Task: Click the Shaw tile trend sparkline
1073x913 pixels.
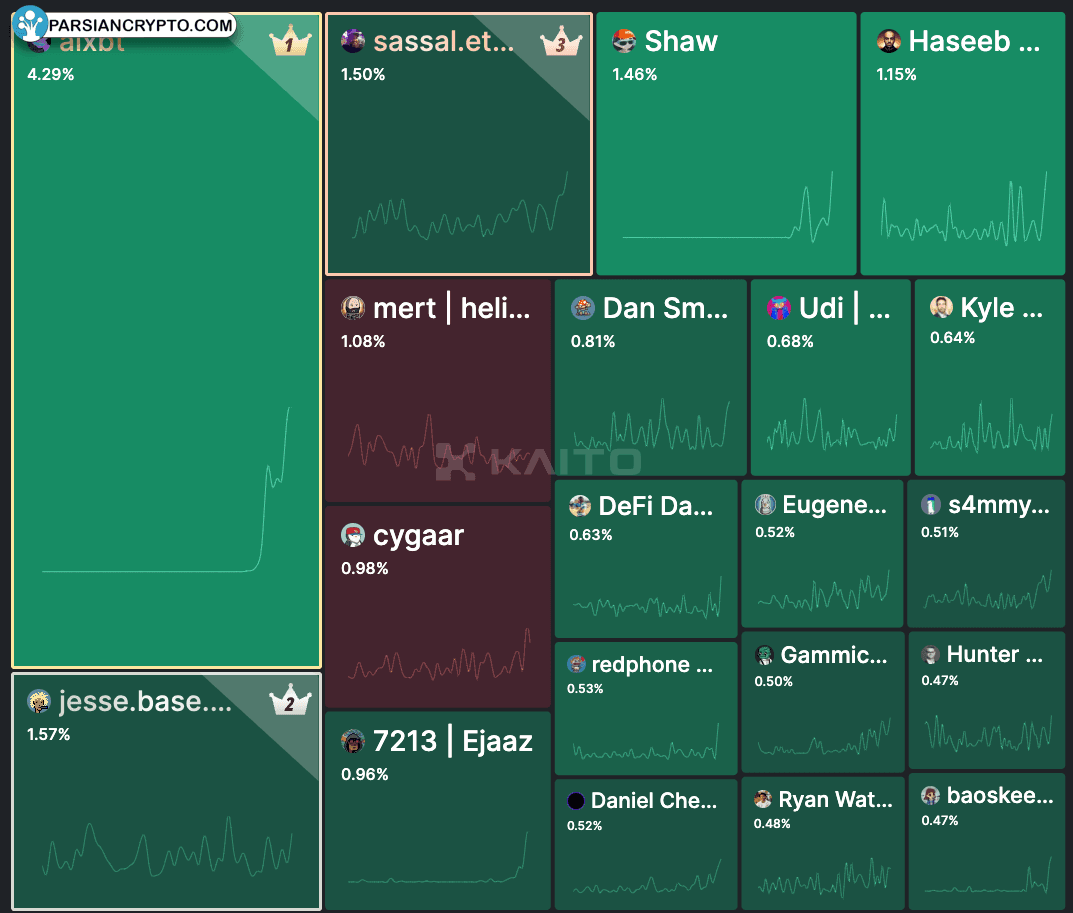Action: coord(727,207)
